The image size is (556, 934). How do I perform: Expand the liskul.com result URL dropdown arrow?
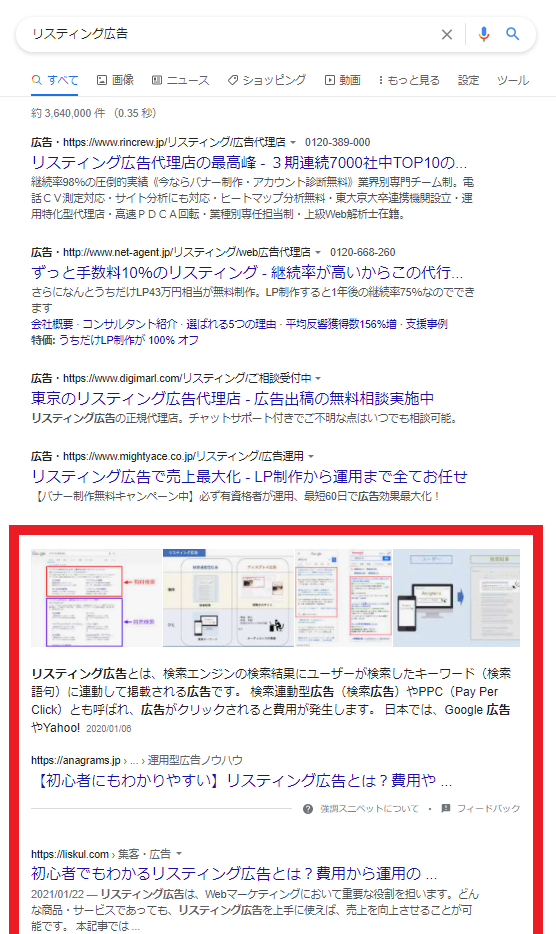pos(179,854)
